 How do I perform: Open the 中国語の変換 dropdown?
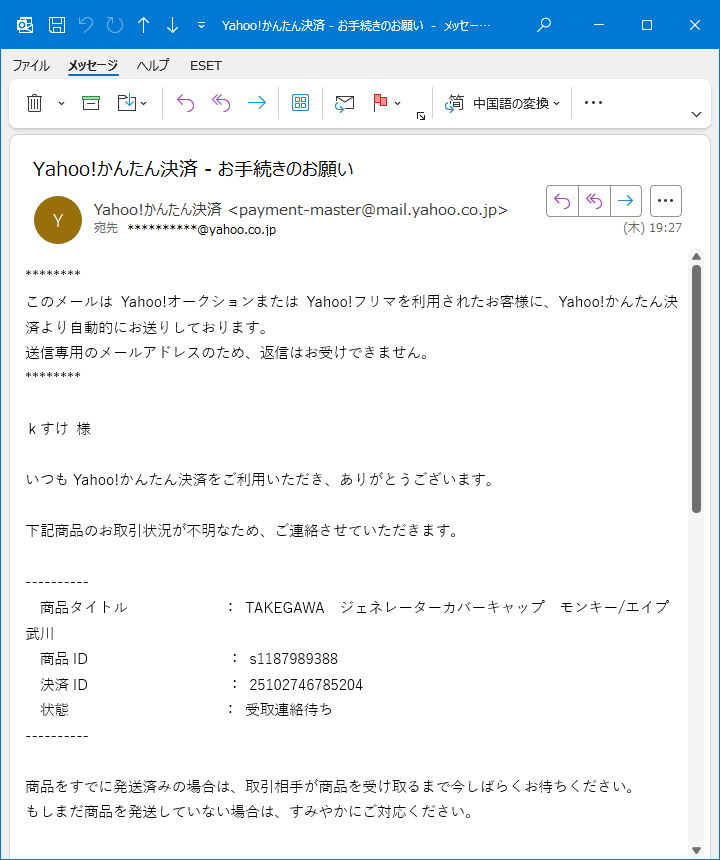tap(502, 103)
